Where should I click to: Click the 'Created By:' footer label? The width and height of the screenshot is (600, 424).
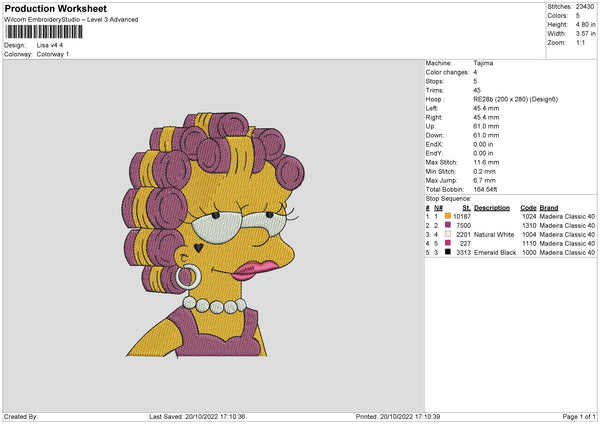(x=21, y=417)
